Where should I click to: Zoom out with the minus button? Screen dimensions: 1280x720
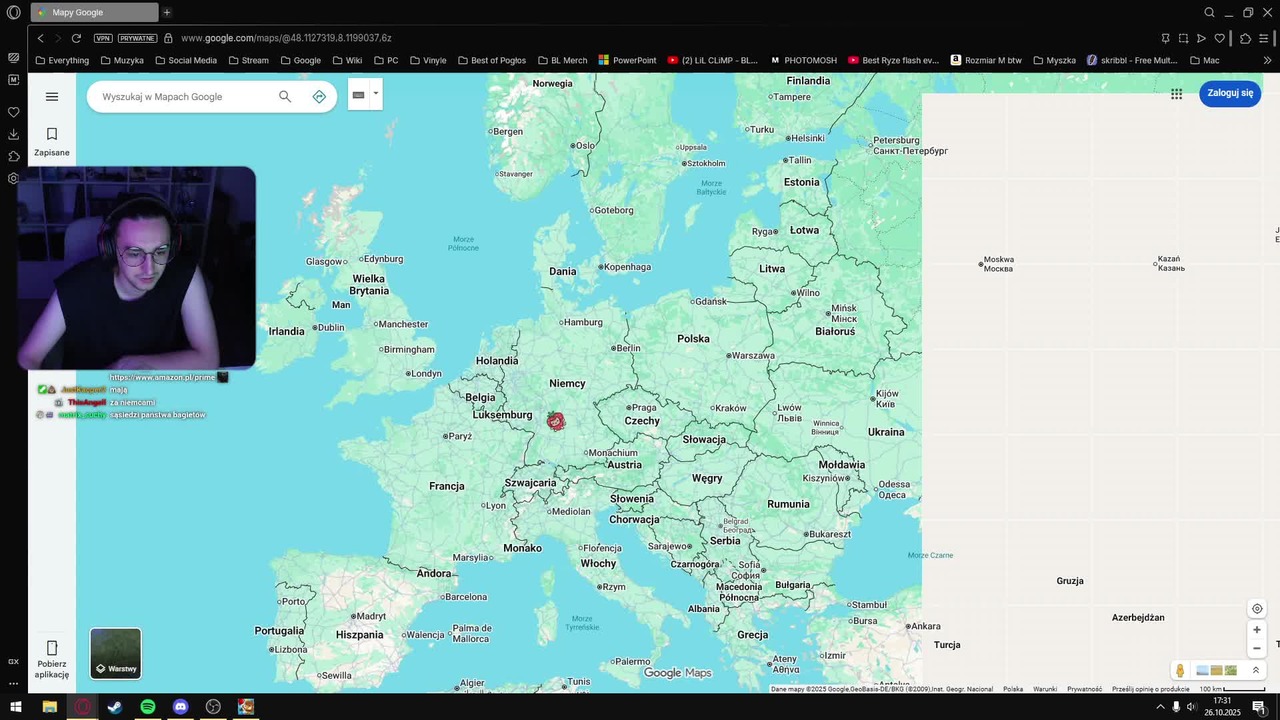[1257, 648]
